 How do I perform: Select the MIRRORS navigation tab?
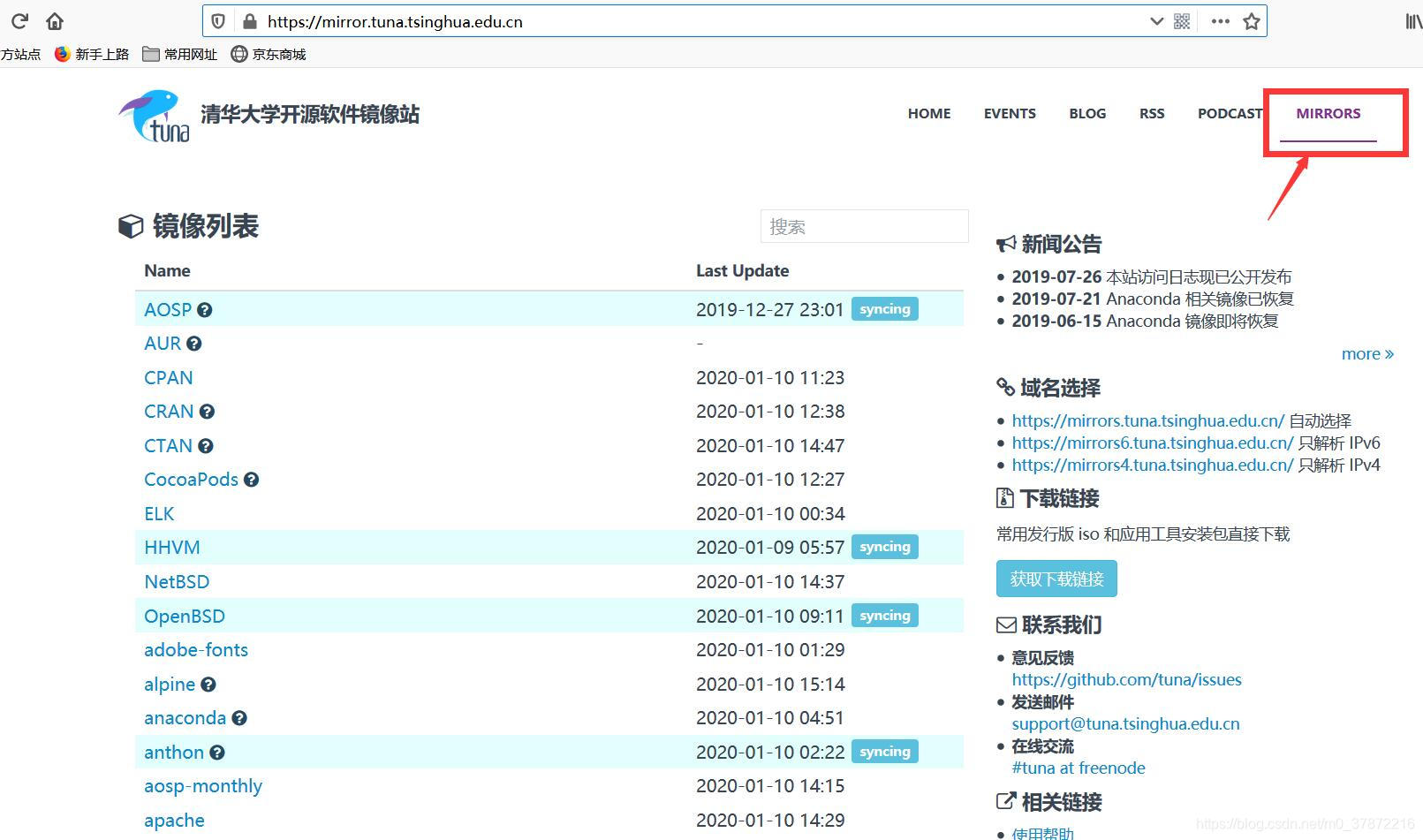(1328, 113)
